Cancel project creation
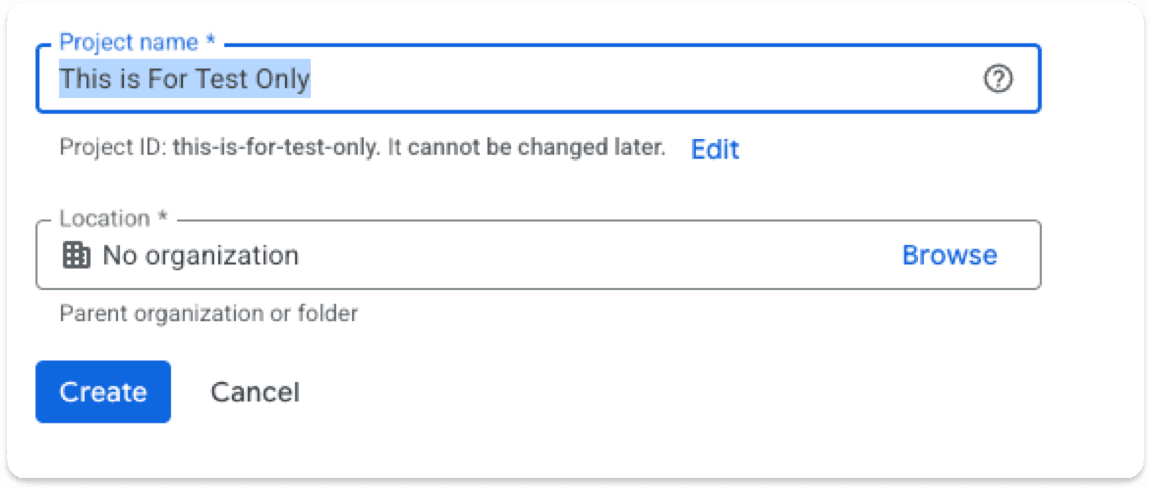This screenshot has height=488, width=1150. coord(255,392)
